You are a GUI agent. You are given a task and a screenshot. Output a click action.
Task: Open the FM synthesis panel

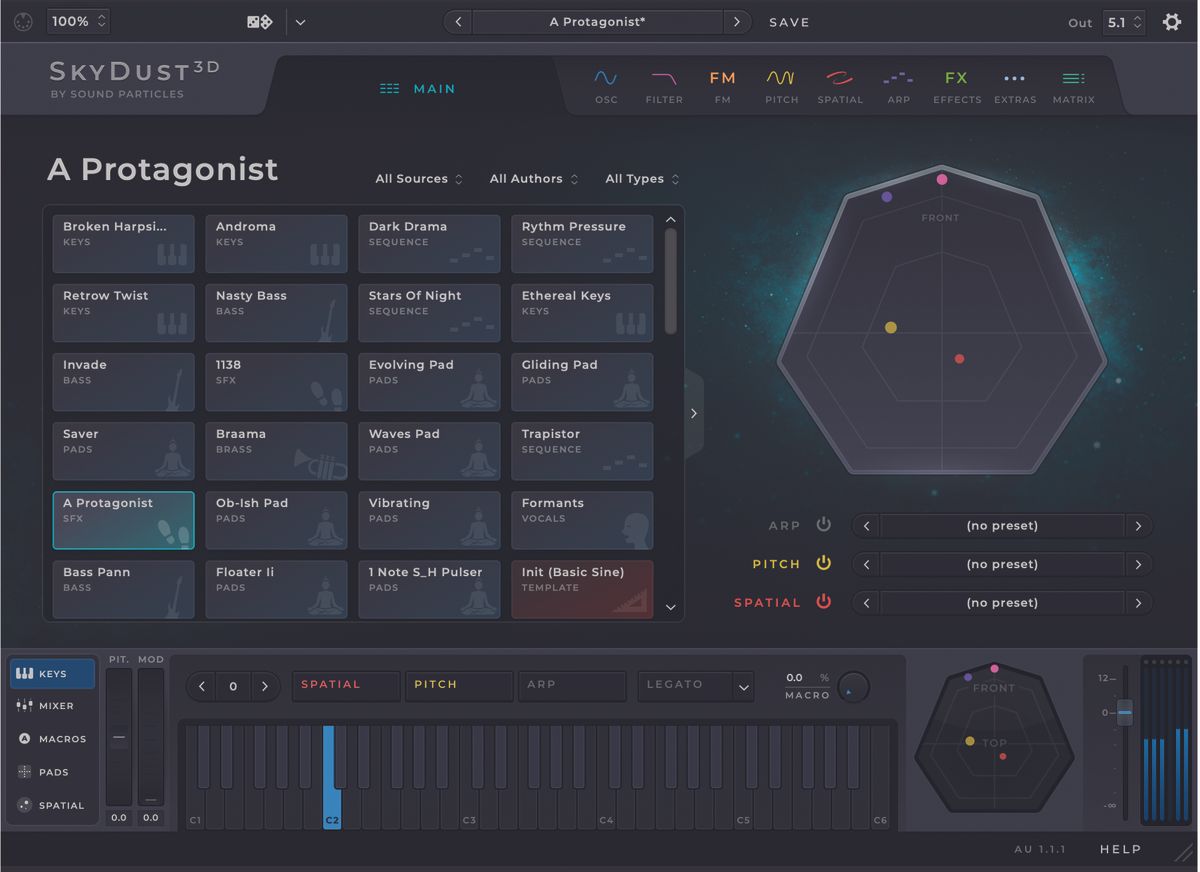click(x=722, y=85)
